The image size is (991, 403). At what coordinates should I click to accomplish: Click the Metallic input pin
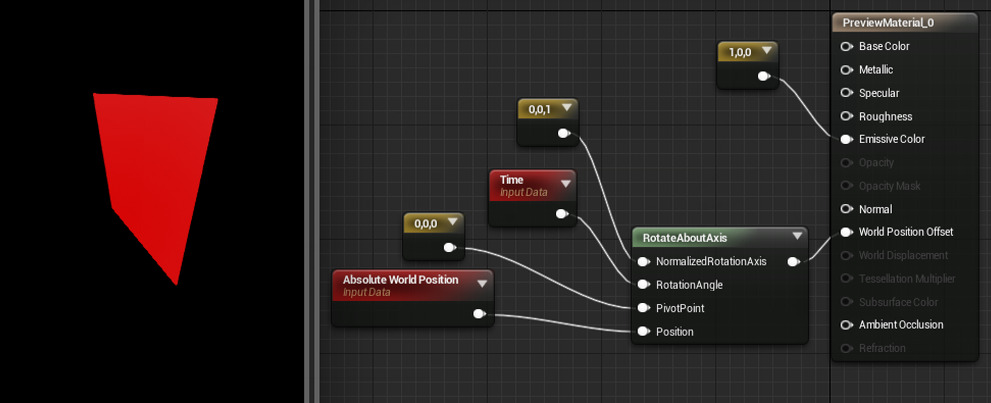846,70
